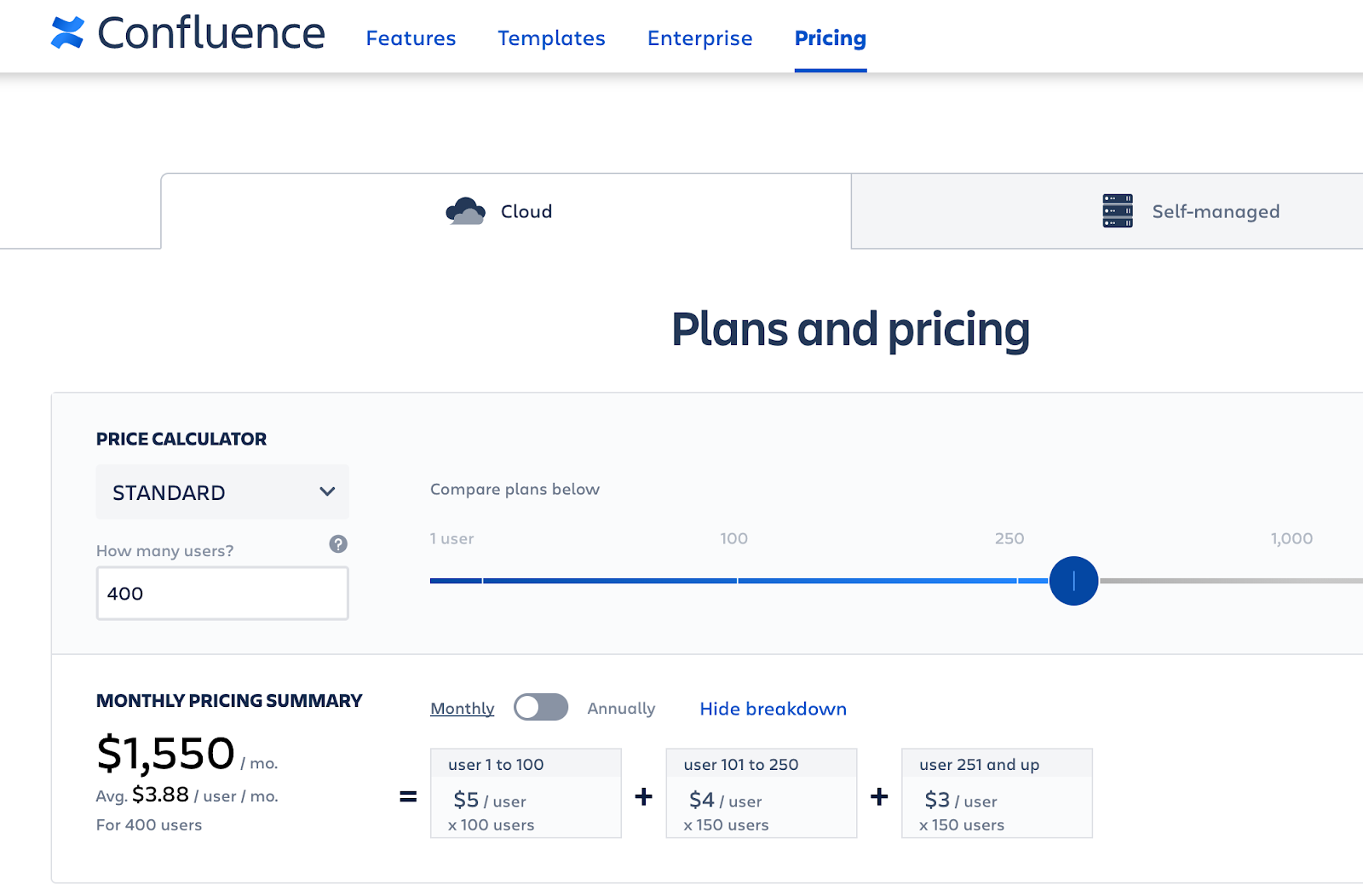
Task: Switch to the Self-managed tab
Action: tap(1107, 211)
